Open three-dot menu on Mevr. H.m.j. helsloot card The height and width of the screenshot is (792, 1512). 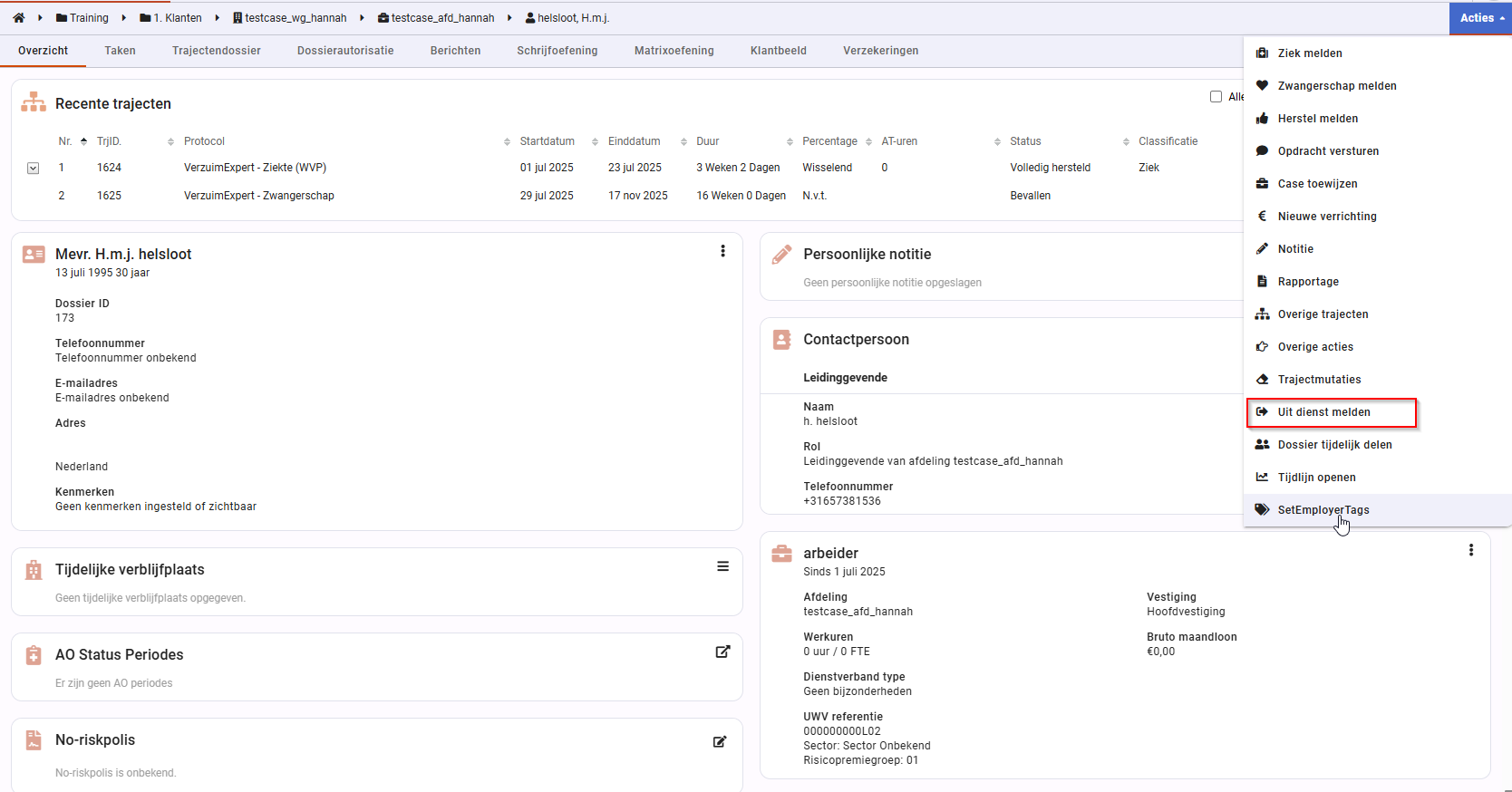point(722,251)
